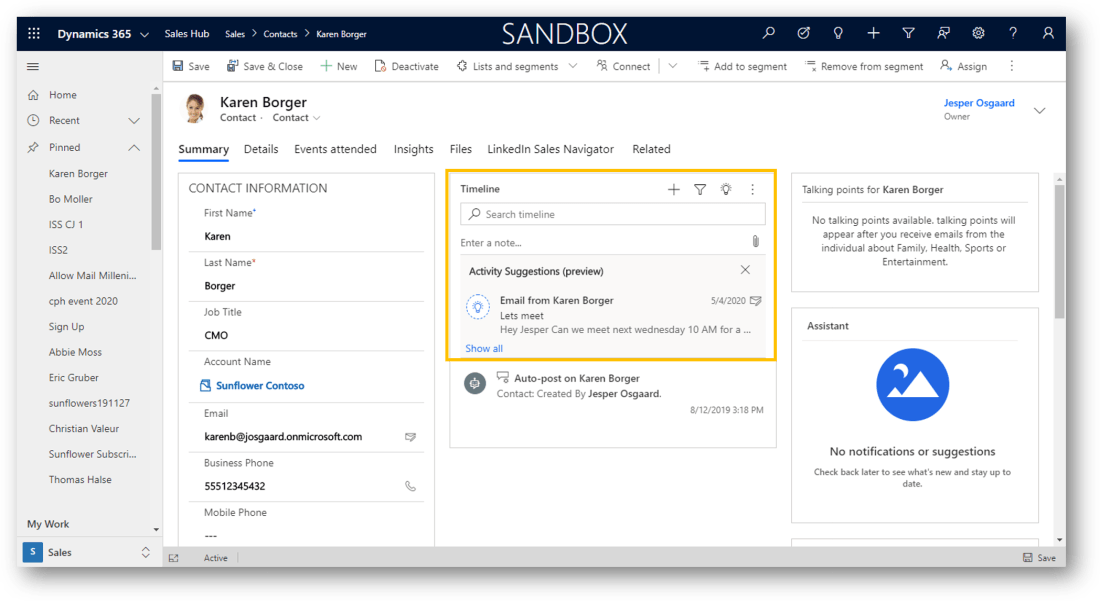Dismiss the Activity Suggestions panel

745,270
